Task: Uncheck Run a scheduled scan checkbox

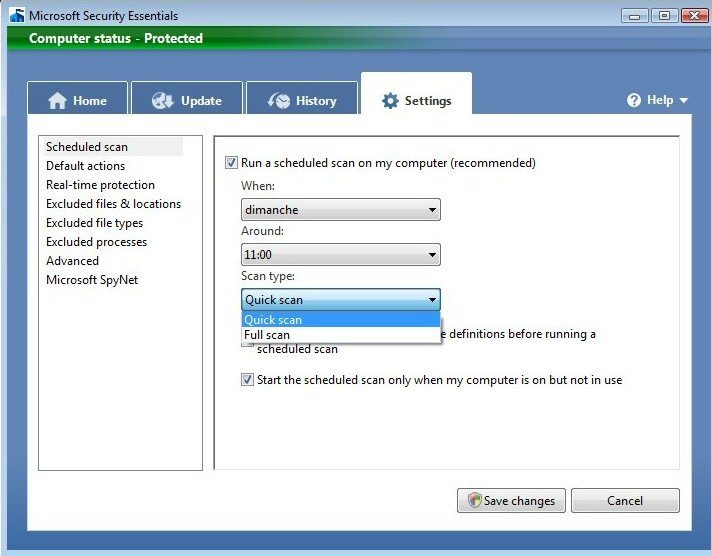Action: coord(231,163)
